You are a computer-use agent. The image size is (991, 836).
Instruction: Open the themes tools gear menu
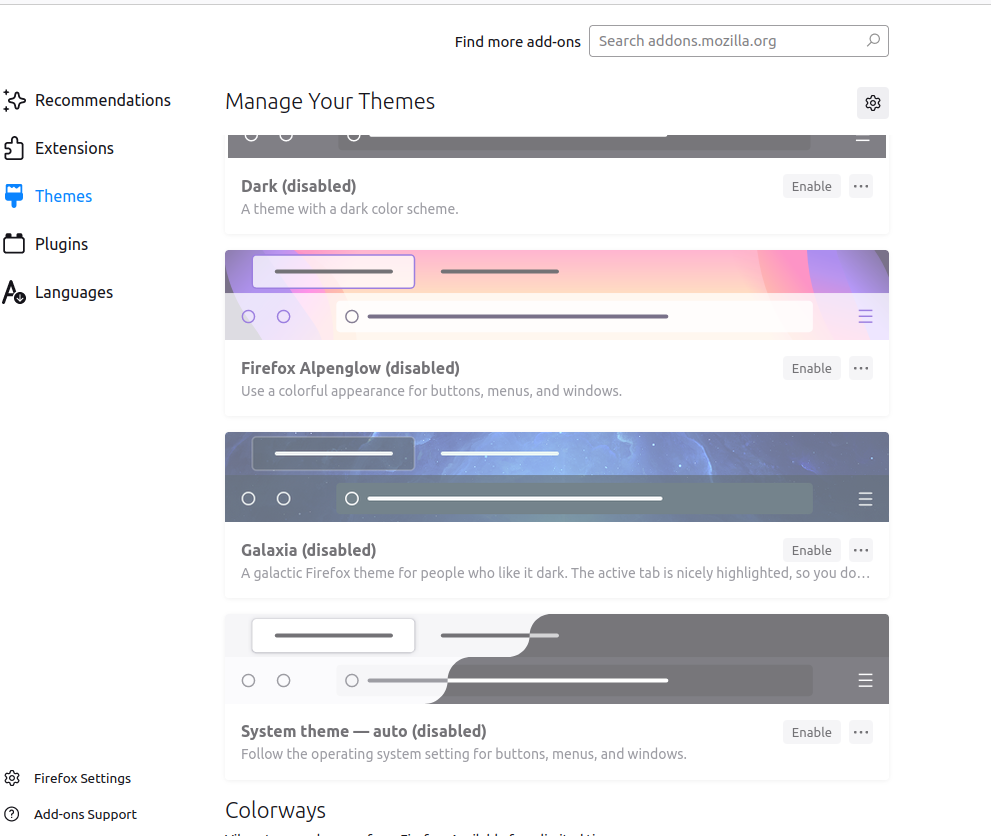coord(873,103)
